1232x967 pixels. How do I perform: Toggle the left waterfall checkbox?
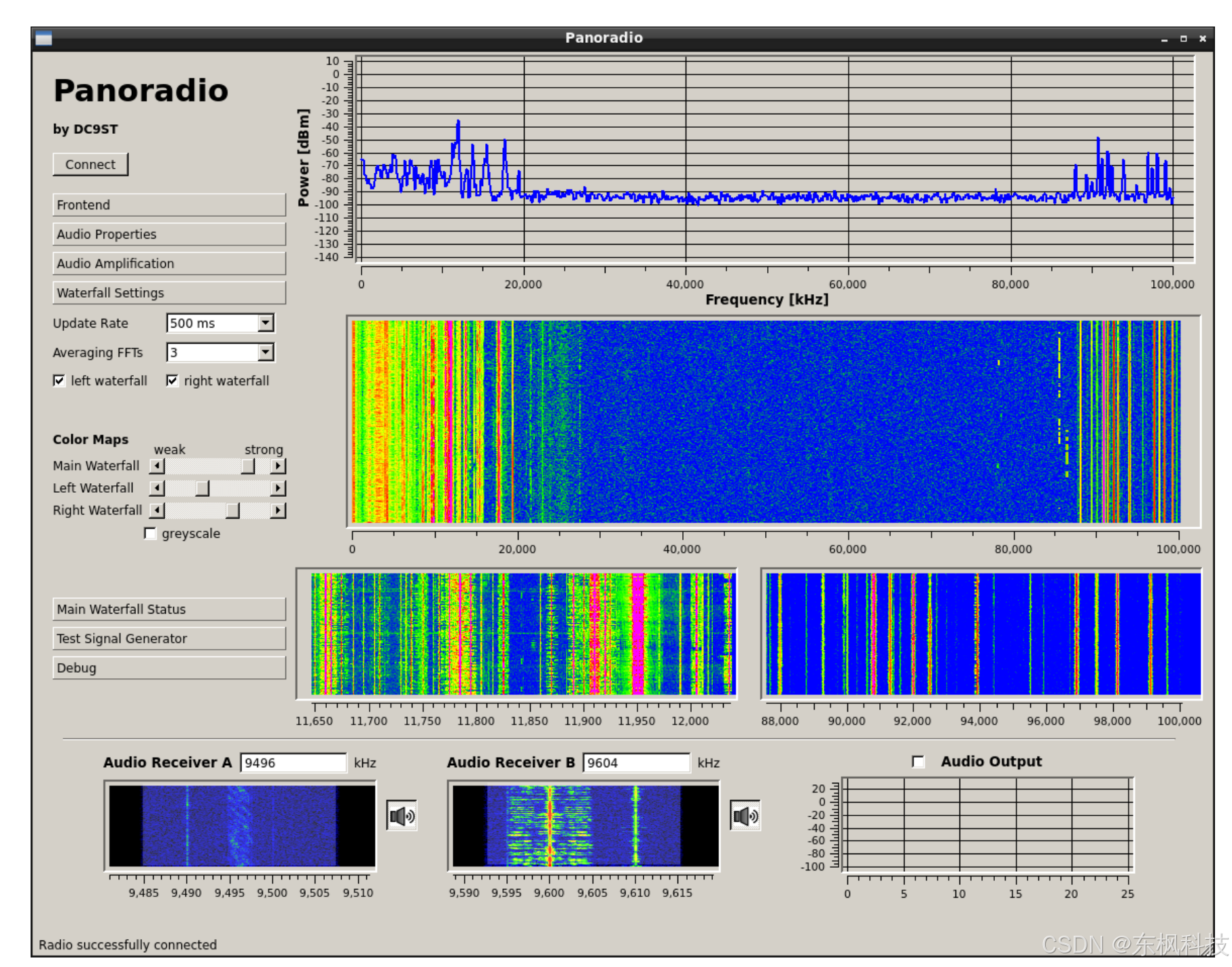59,381
